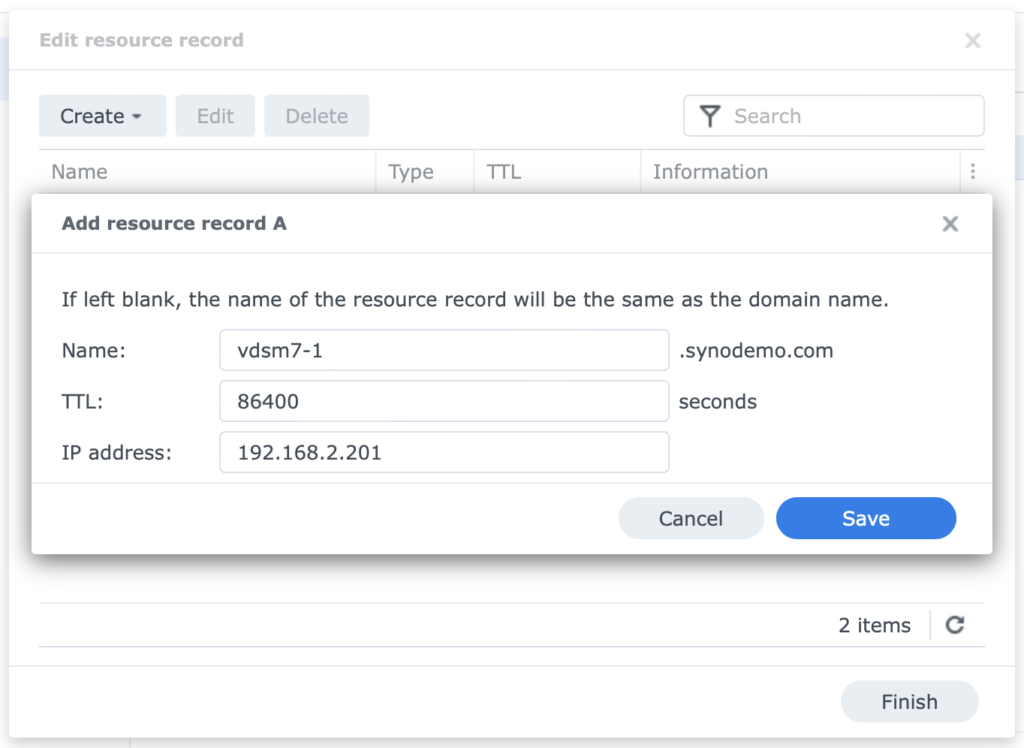Sort by the TTL column header
Screen dimensions: 1024x748
point(557,171)
